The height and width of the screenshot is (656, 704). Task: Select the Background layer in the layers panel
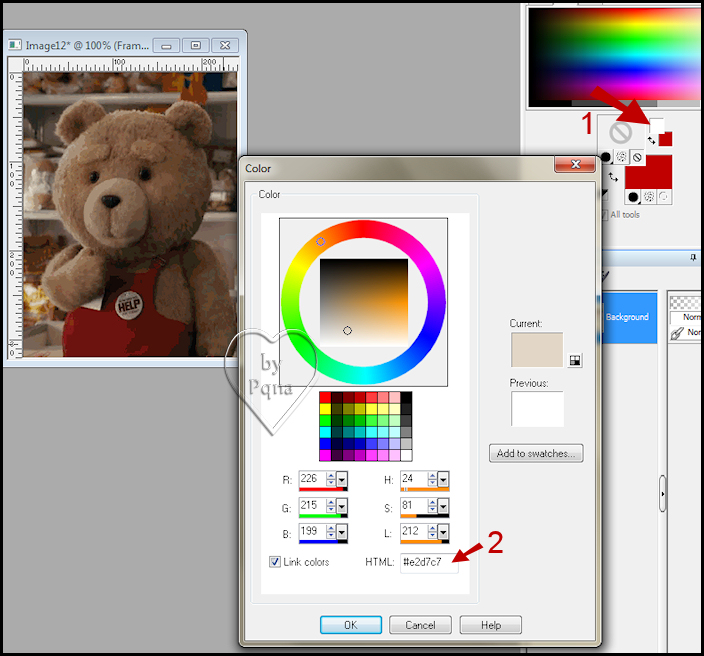pos(627,317)
